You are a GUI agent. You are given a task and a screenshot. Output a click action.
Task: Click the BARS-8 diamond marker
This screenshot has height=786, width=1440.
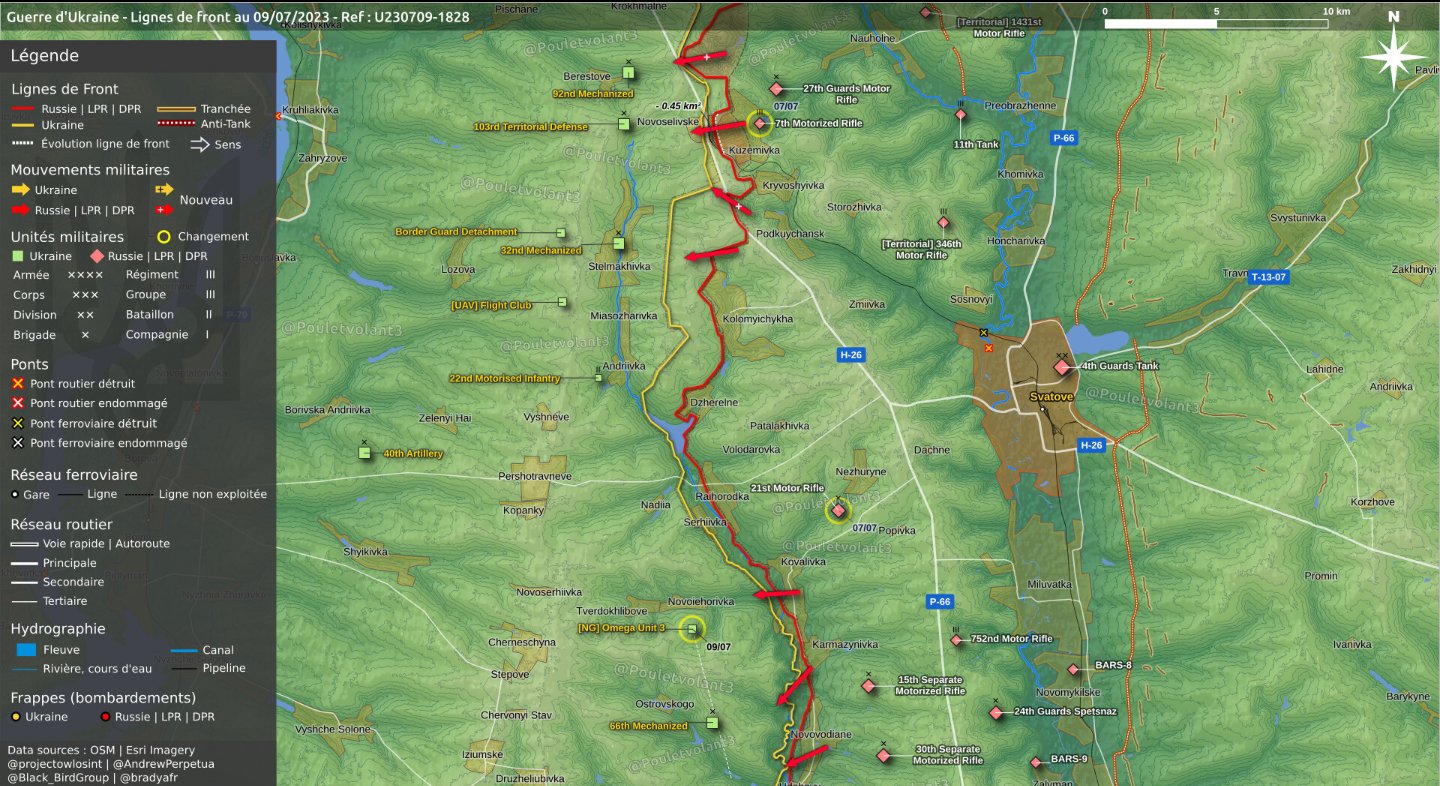click(x=1073, y=669)
